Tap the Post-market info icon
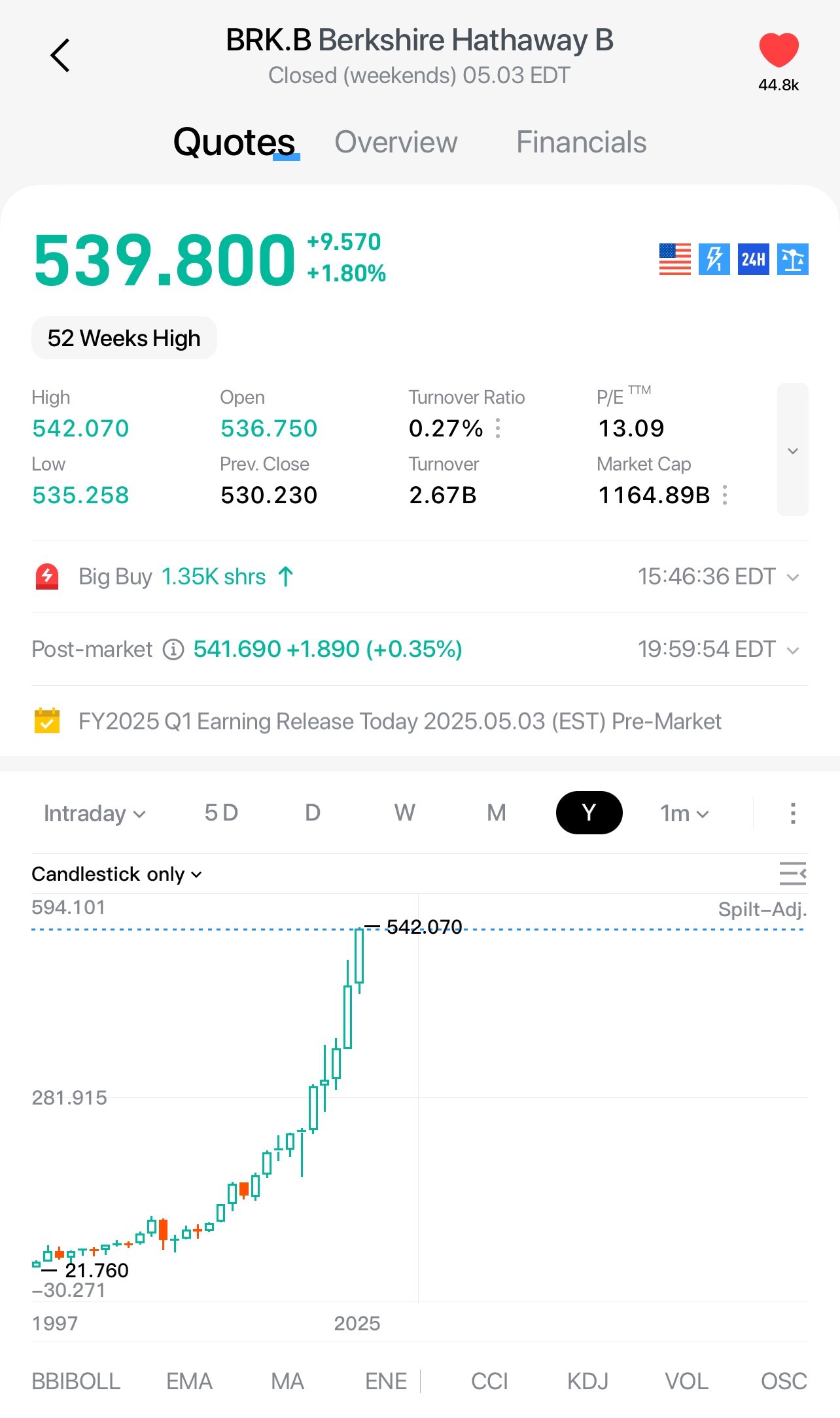 (x=173, y=649)
